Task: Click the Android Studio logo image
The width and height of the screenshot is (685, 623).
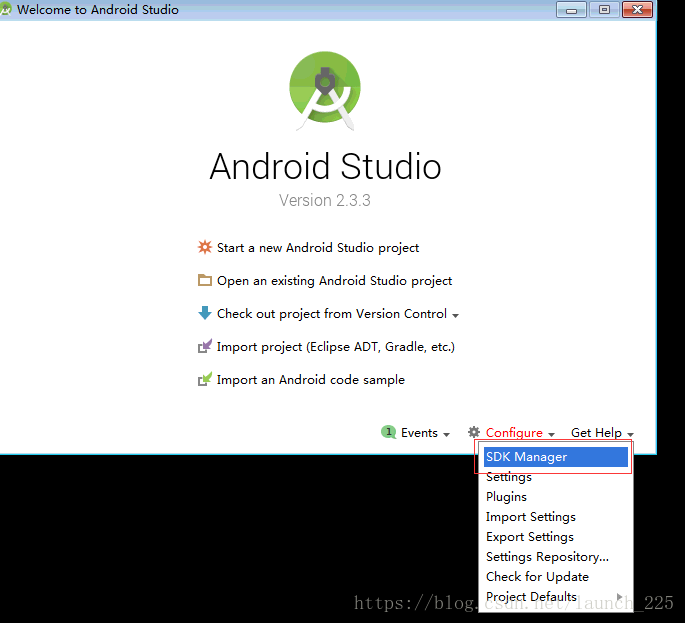Action: click(x=325, y=91)
